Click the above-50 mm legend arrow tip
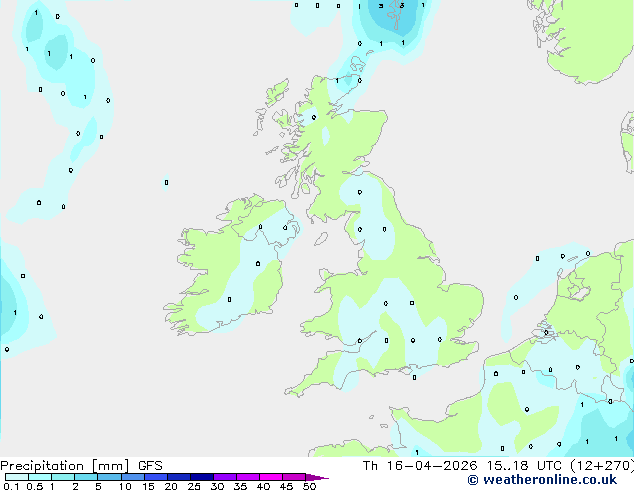Screen dimensions: 634x490 click(317, 478)
